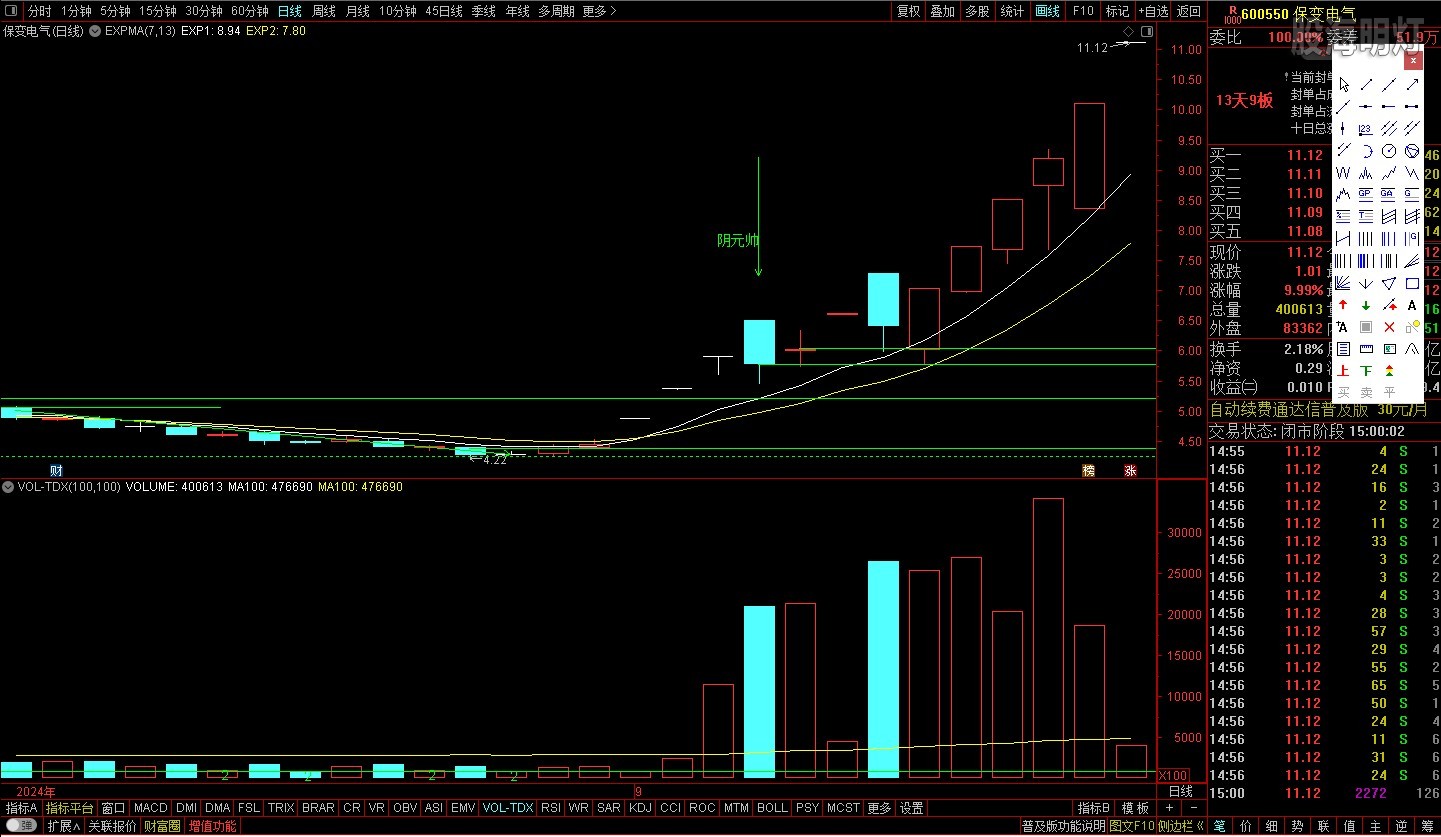Select the KDJ indicator tab
Image resolution: width=1441 pixels, height=837 pixels.
(640, 808)
